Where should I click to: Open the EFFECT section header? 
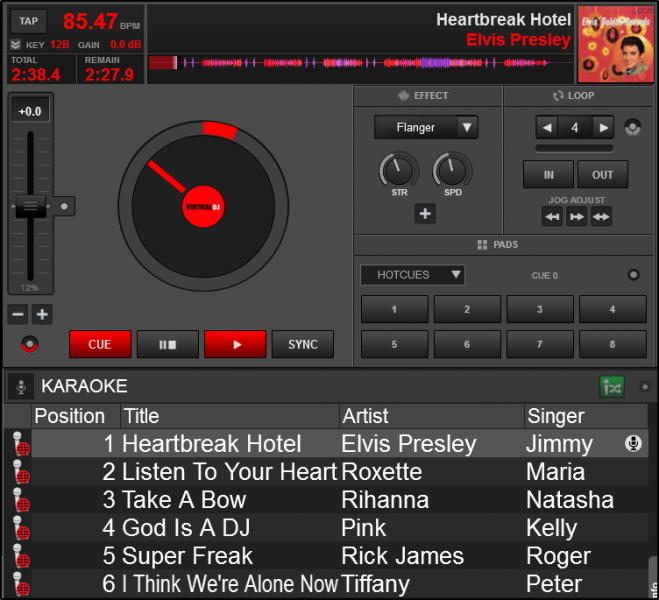[x=428, y=96]
